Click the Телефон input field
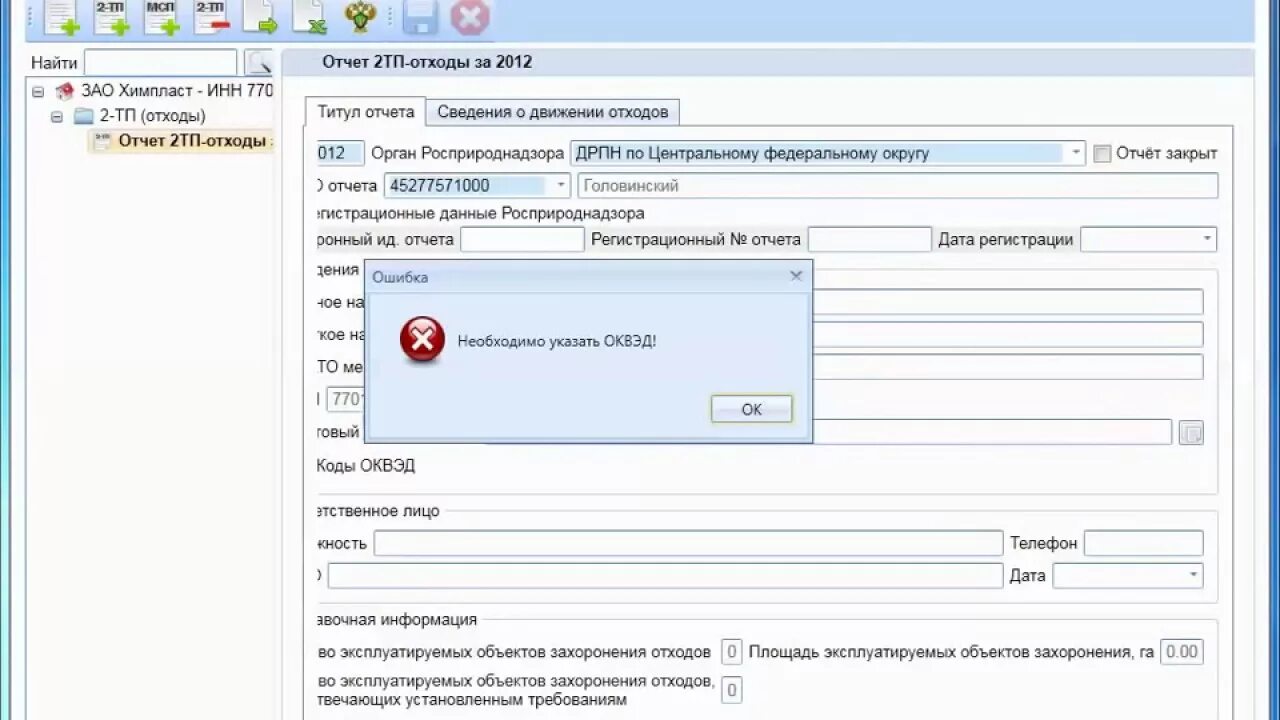Image resolution: width=1280 pixels, height=720 pixels. (x=1144, y=543)
